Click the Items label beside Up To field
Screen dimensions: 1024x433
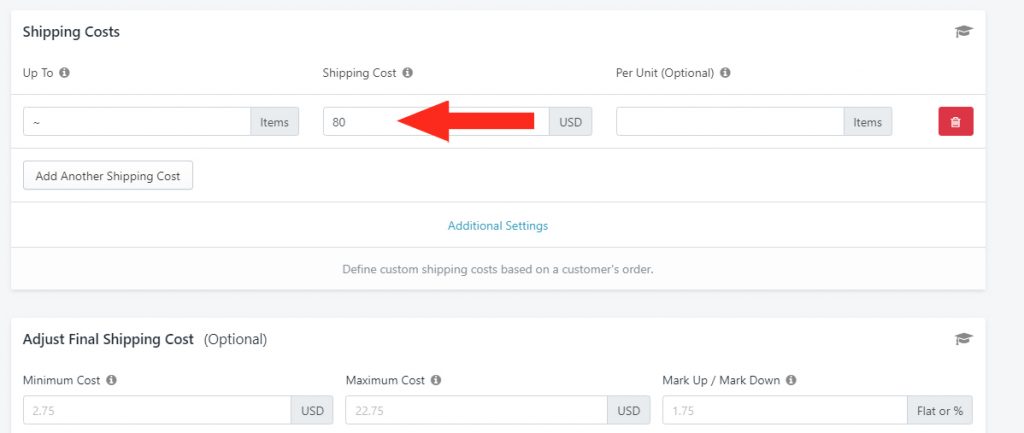274,121
